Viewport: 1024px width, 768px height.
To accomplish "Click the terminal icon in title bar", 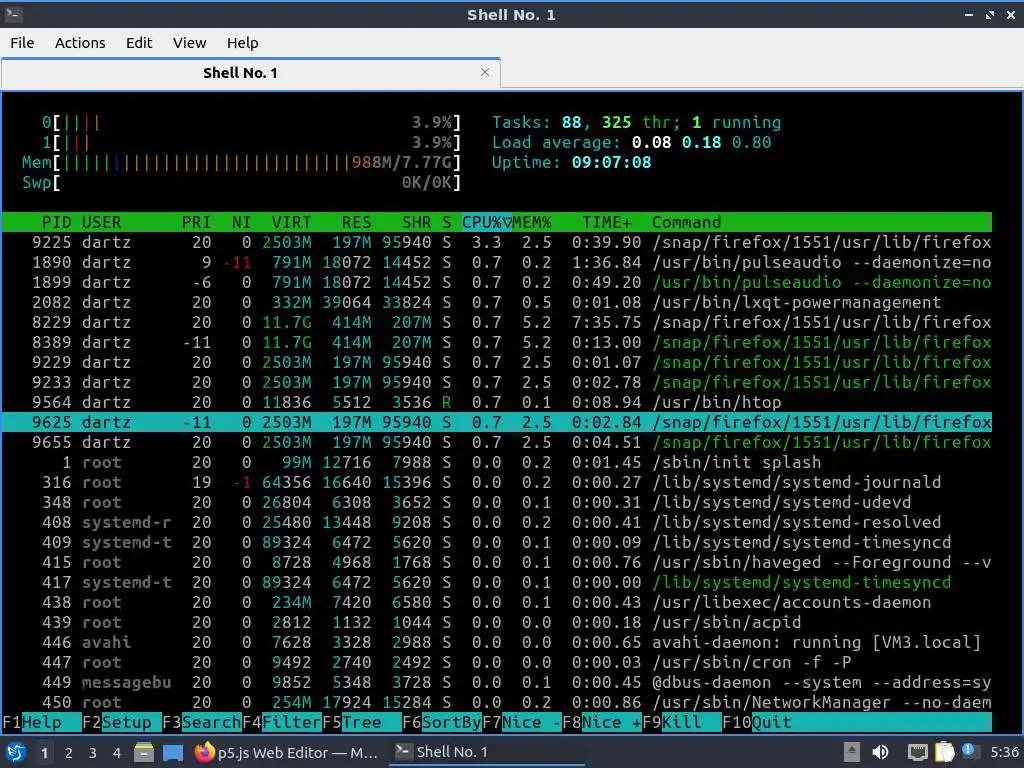I will 13,14.
